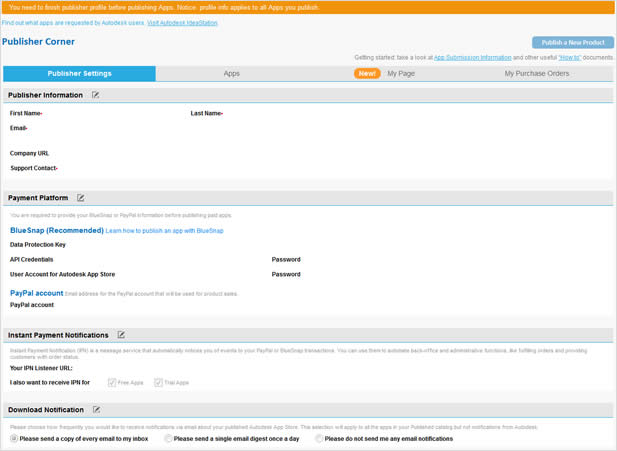
Task: Click the Payment Platform edit icon
Action: click(x=81, y=198)
